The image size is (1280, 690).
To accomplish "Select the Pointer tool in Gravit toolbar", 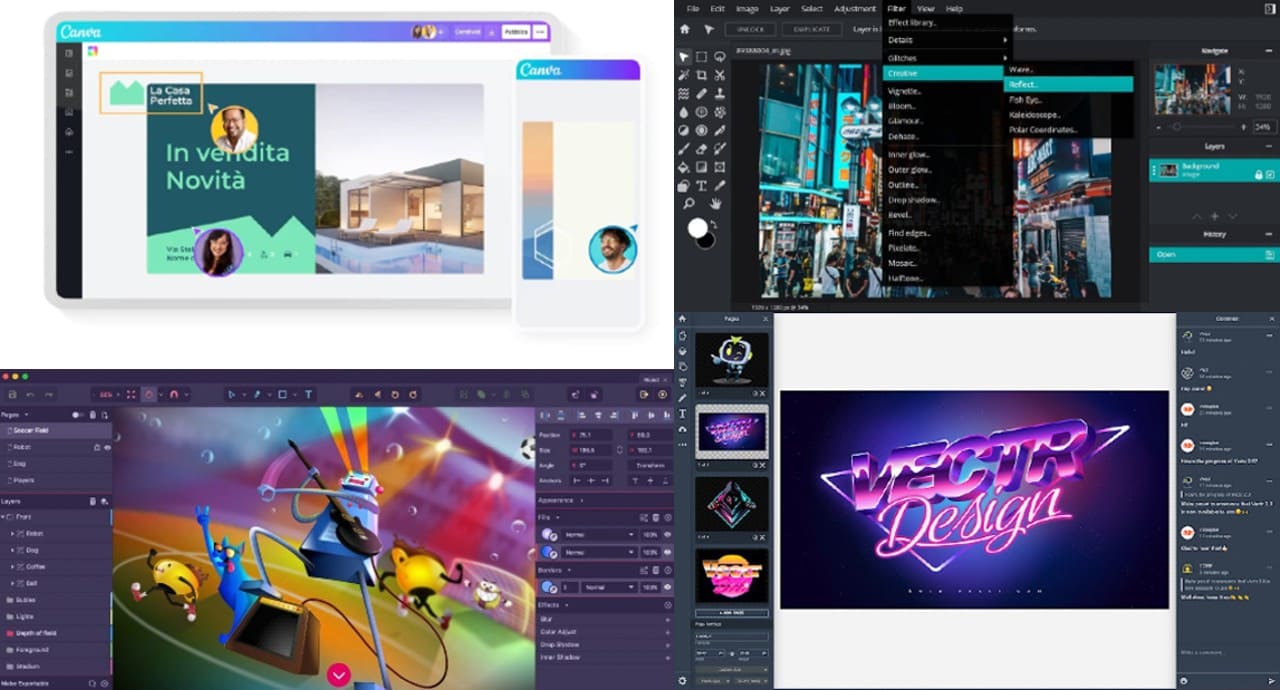I will (231, 394).
